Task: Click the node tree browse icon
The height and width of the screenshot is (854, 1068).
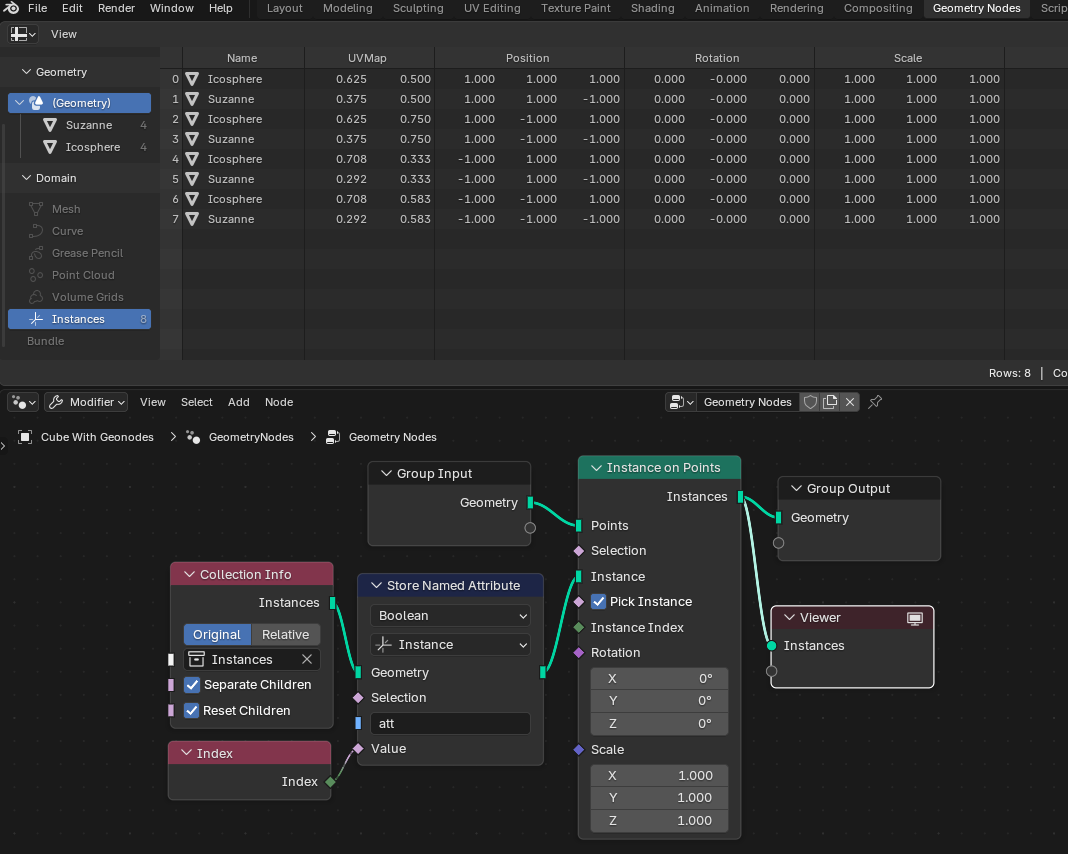Action: (680, 402)
